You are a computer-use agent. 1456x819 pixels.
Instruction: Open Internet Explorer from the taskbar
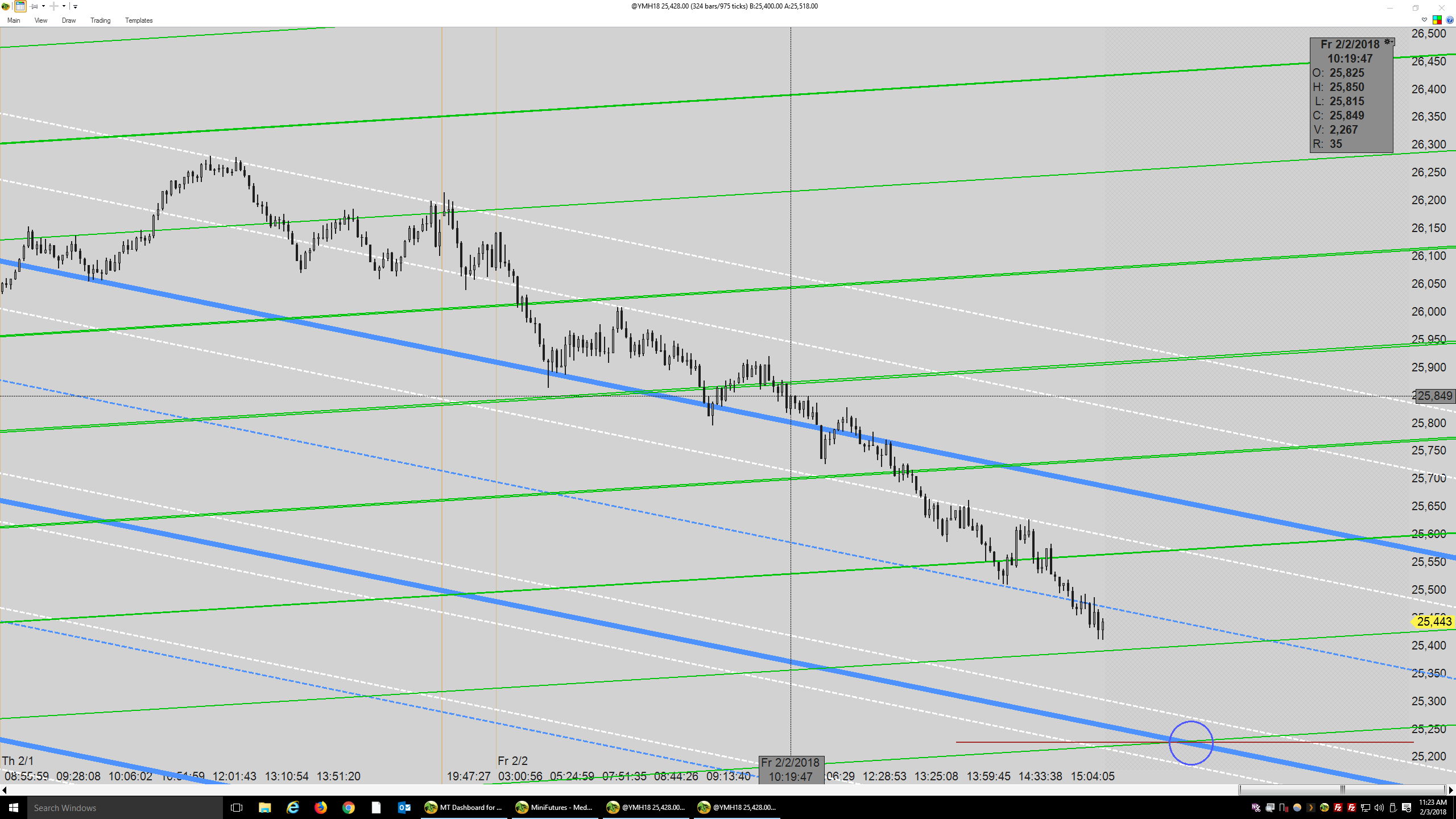pyautogui.click(x=292, y=808)
